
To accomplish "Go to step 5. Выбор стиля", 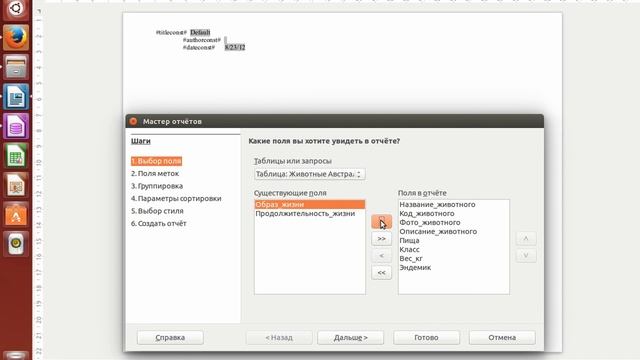I will pos(157,211).
